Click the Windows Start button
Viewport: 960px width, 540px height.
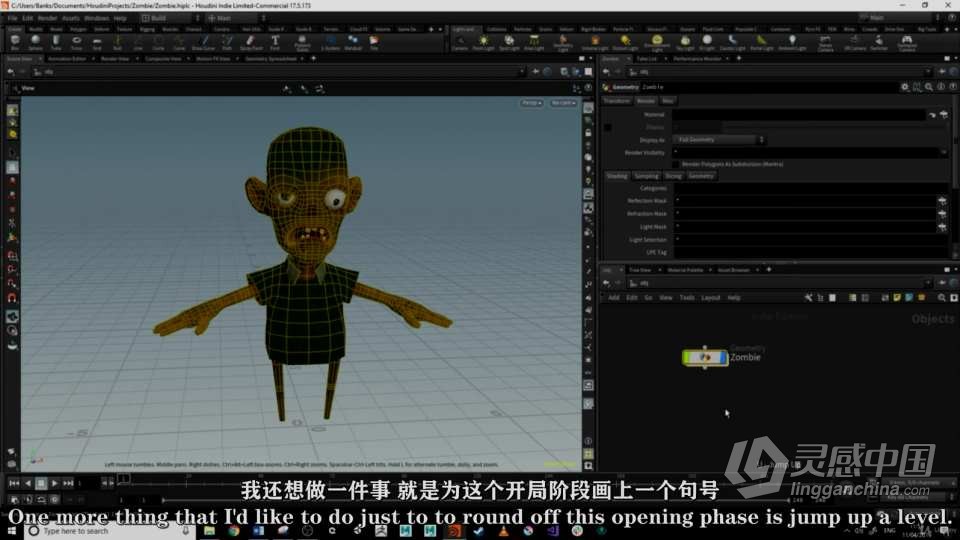[x=12, y=531]
